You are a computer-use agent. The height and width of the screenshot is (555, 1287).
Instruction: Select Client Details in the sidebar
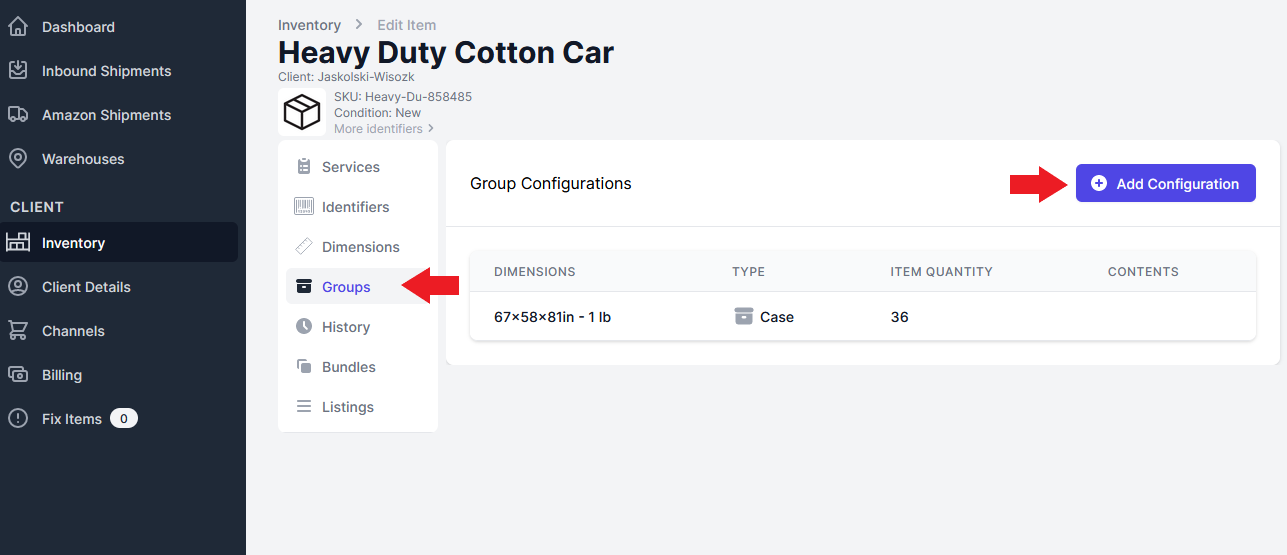point(86,287)
